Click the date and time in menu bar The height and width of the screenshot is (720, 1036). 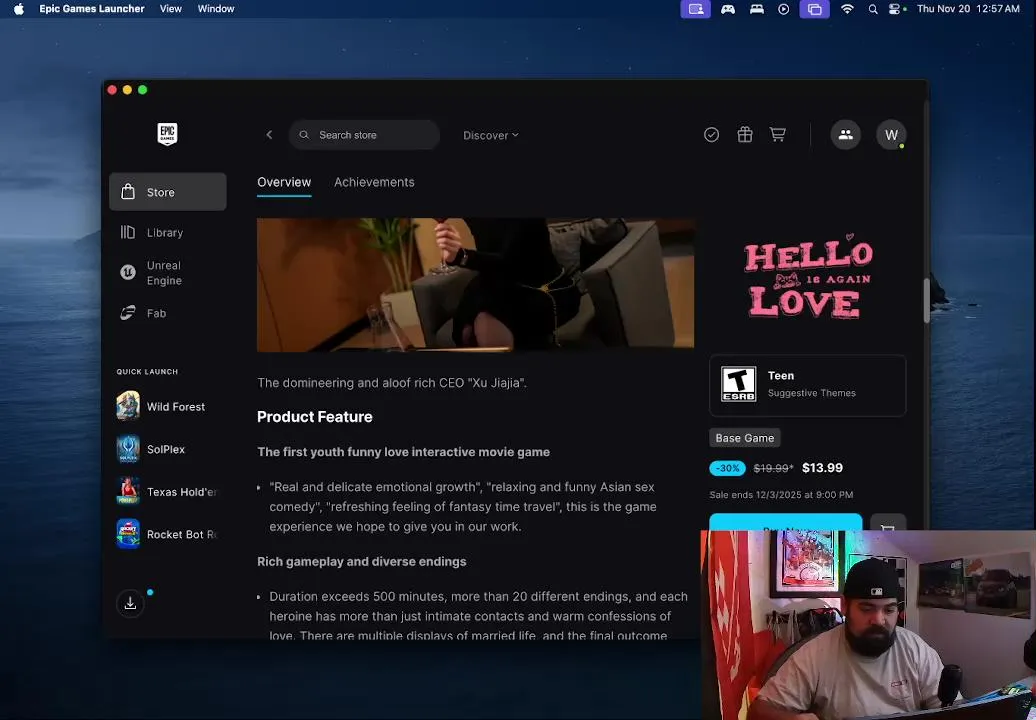point(968,9)
